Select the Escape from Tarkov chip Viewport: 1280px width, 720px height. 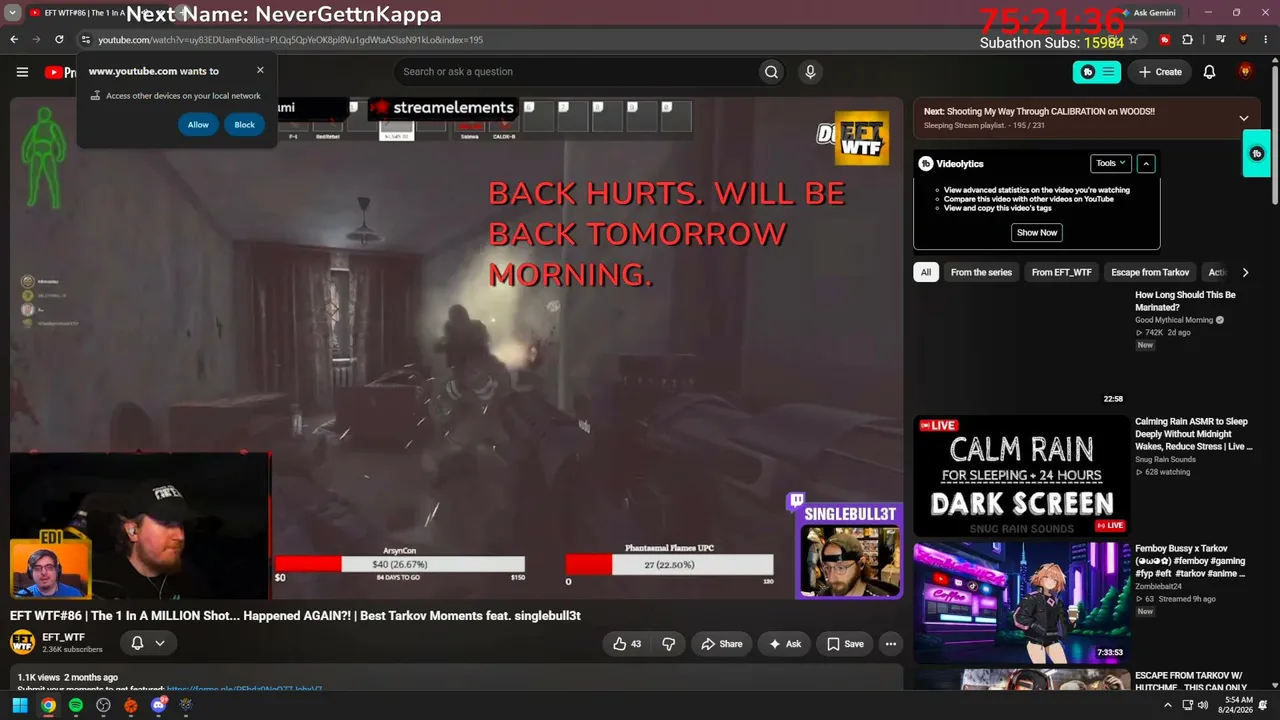tap(1150, 272)
